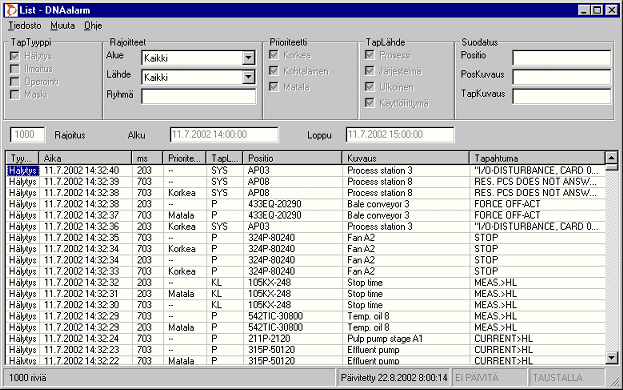
Task: Select the highlighted Hälytys row at 14:32:40
Action: pos(306,171)
